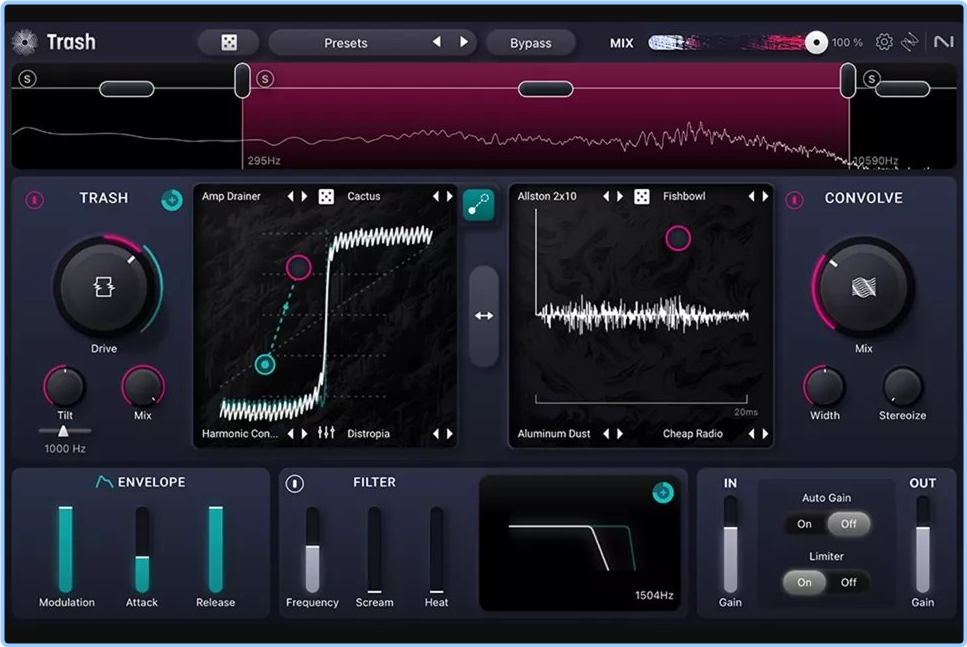The height and width of the screenshot is (647, 967).
Task: Randomize the global preset with the dice
Action: [229, 43]
